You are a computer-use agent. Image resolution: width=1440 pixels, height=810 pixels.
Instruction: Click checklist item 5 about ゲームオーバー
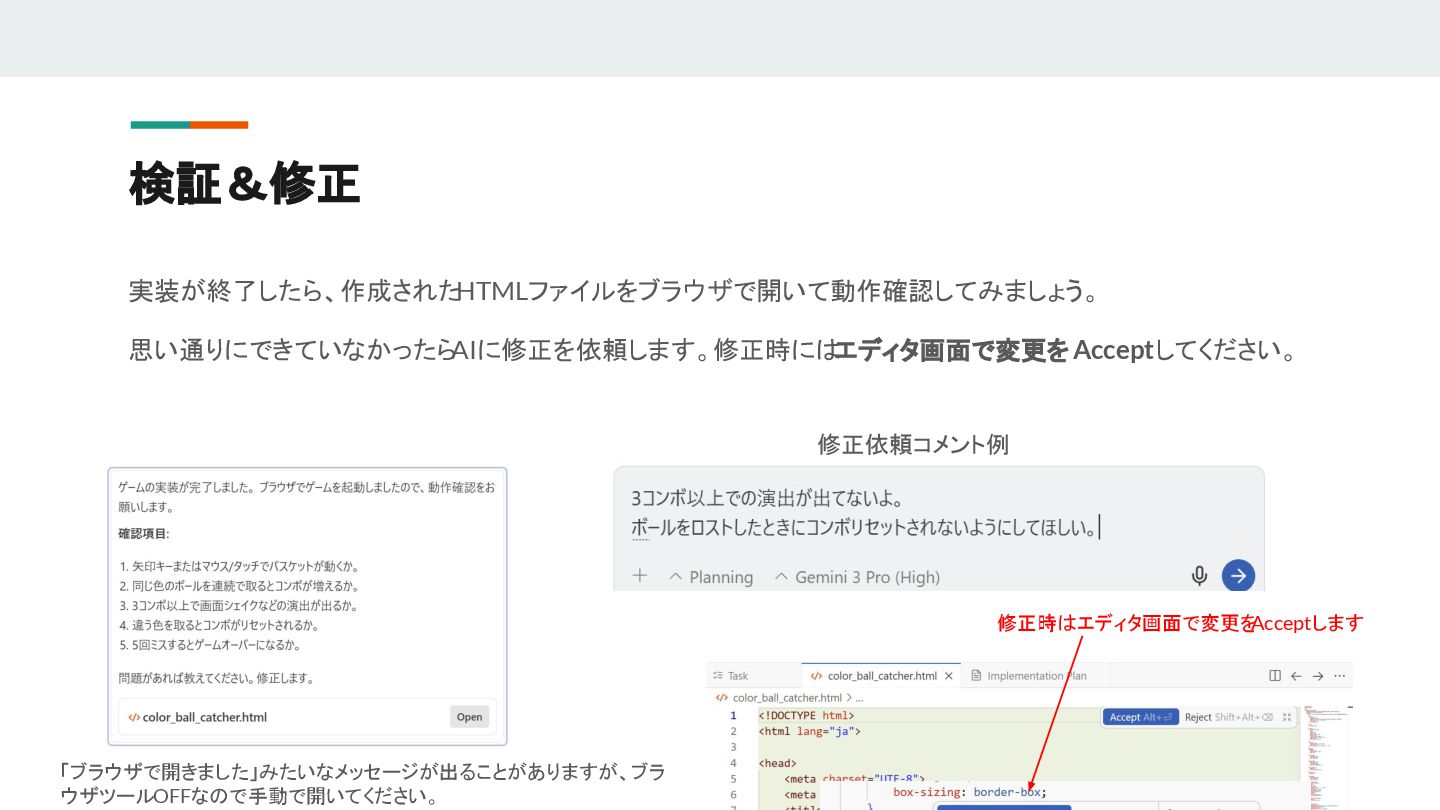210,645
